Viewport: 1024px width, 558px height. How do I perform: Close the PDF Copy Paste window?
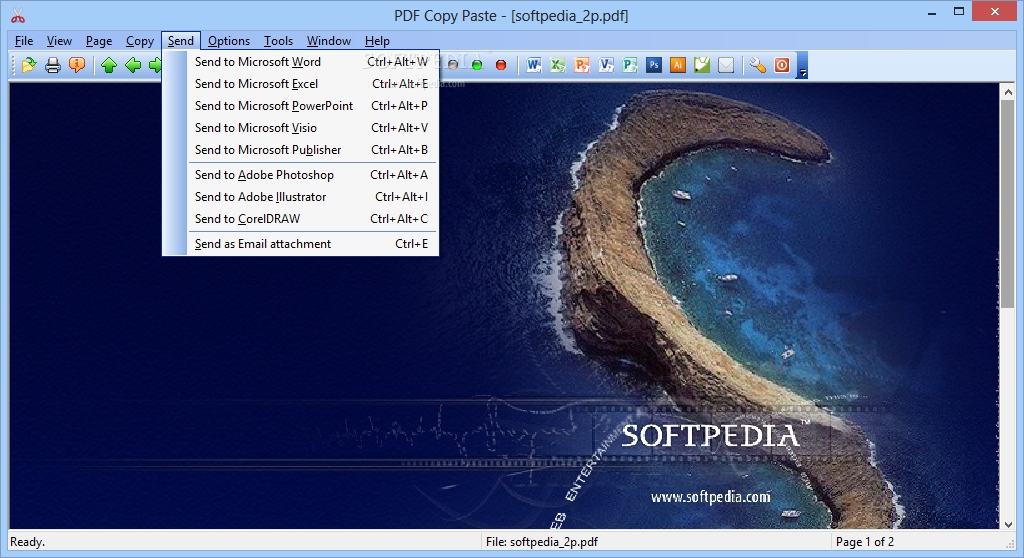click(995, 12)
